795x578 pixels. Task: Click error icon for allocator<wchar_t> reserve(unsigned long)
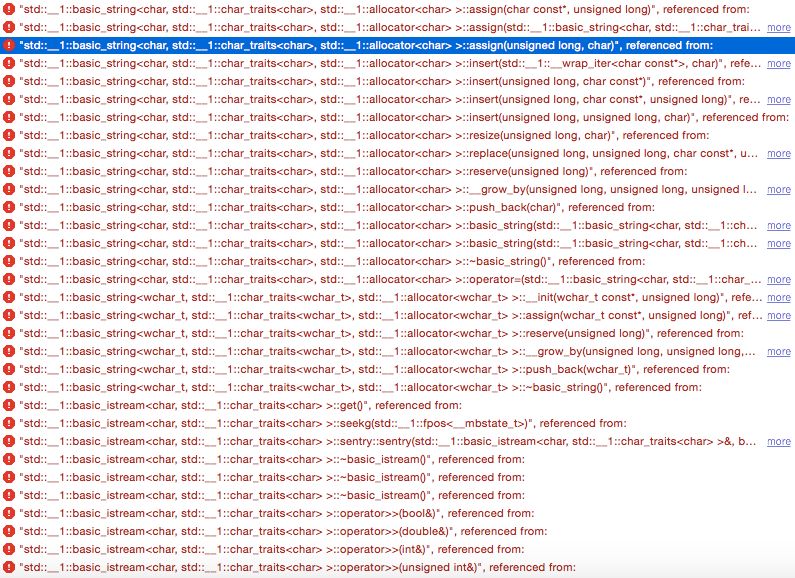point(9,333)
